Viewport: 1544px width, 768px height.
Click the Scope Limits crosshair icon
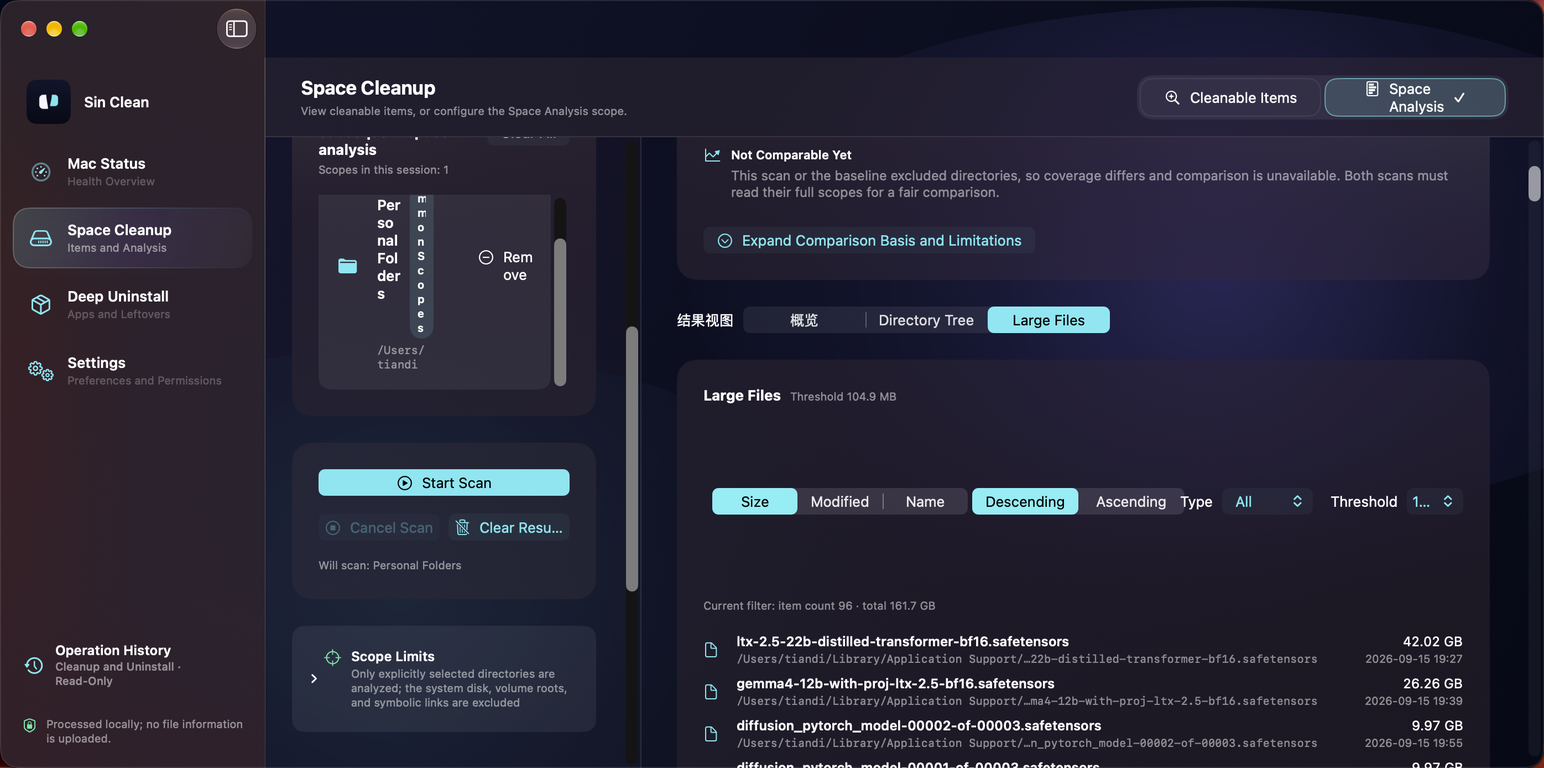(333, 657)
